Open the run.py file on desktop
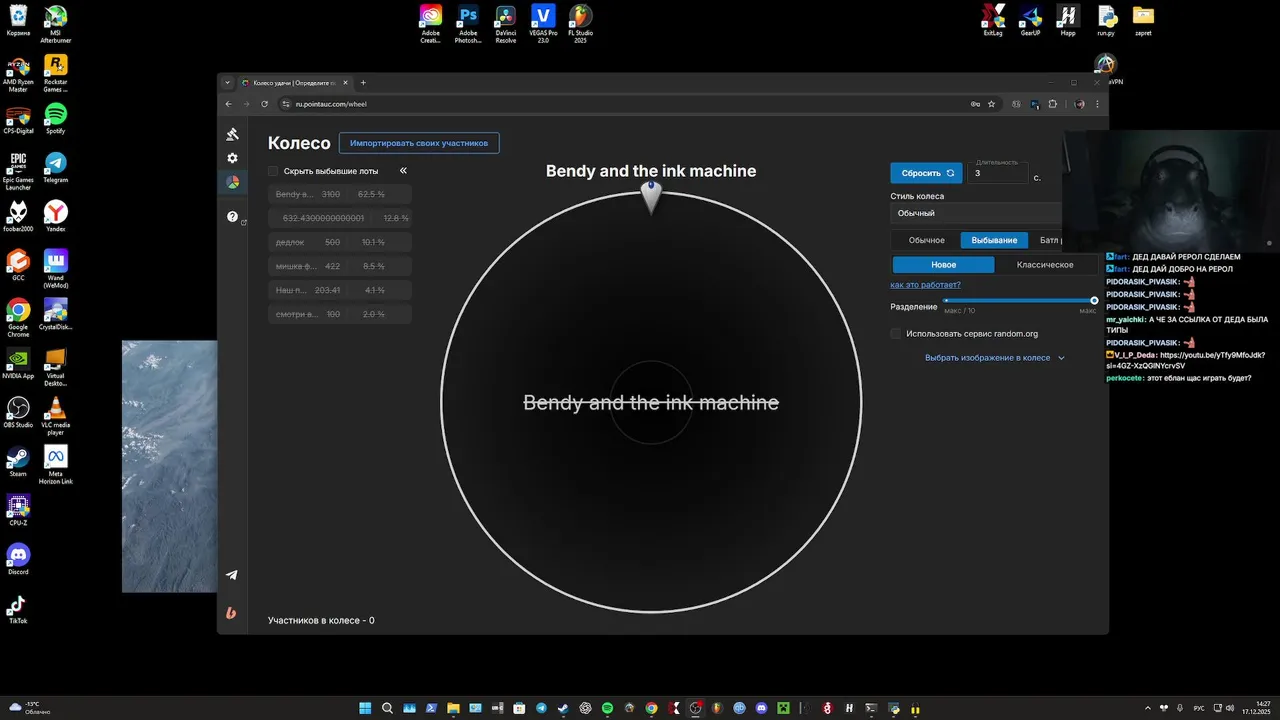The image size is (1280, 720). [1106, 19]
